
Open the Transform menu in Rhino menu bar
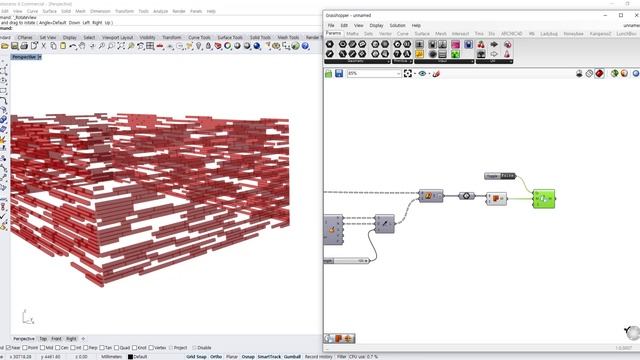124,11
